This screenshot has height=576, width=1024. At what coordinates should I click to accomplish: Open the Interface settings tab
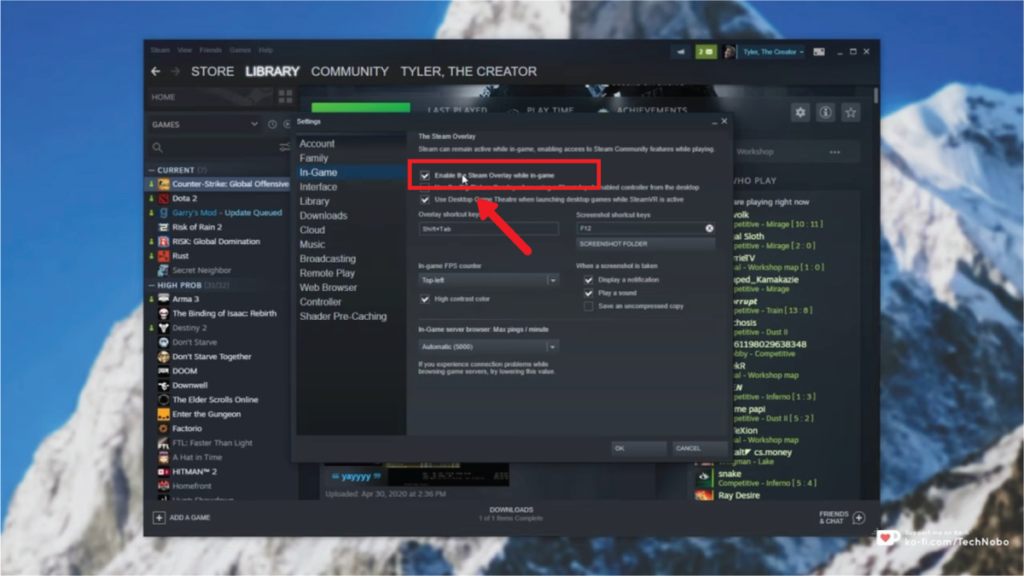pos(318,187)
